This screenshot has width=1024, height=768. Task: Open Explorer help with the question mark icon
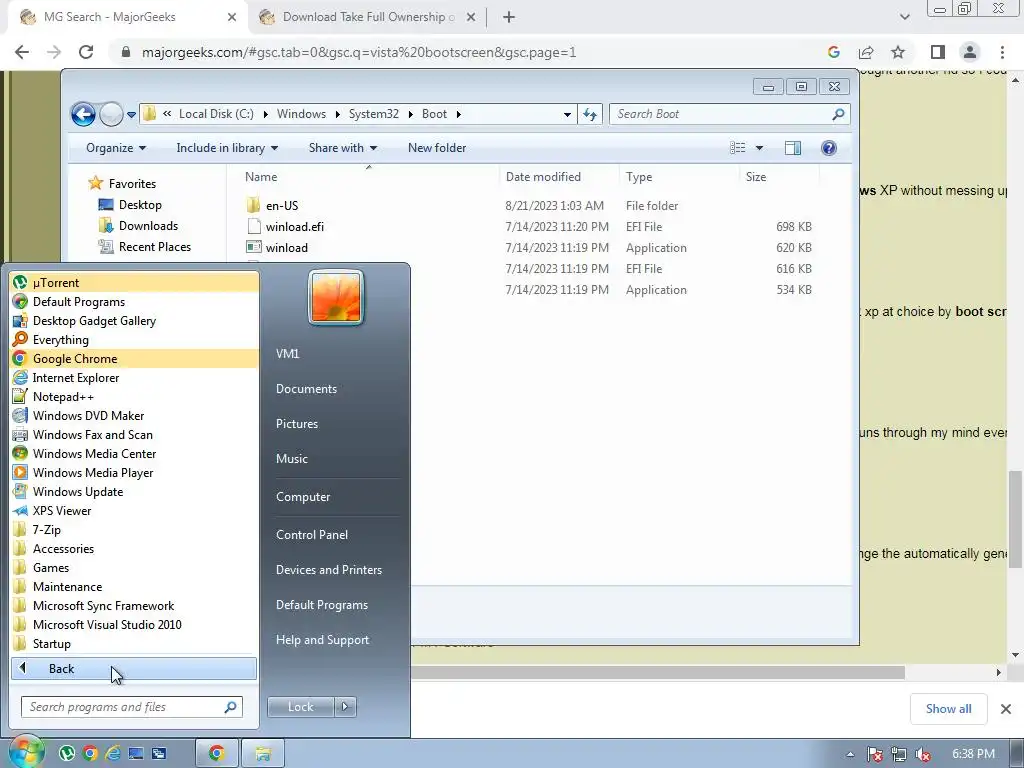[x=829, y=148]
